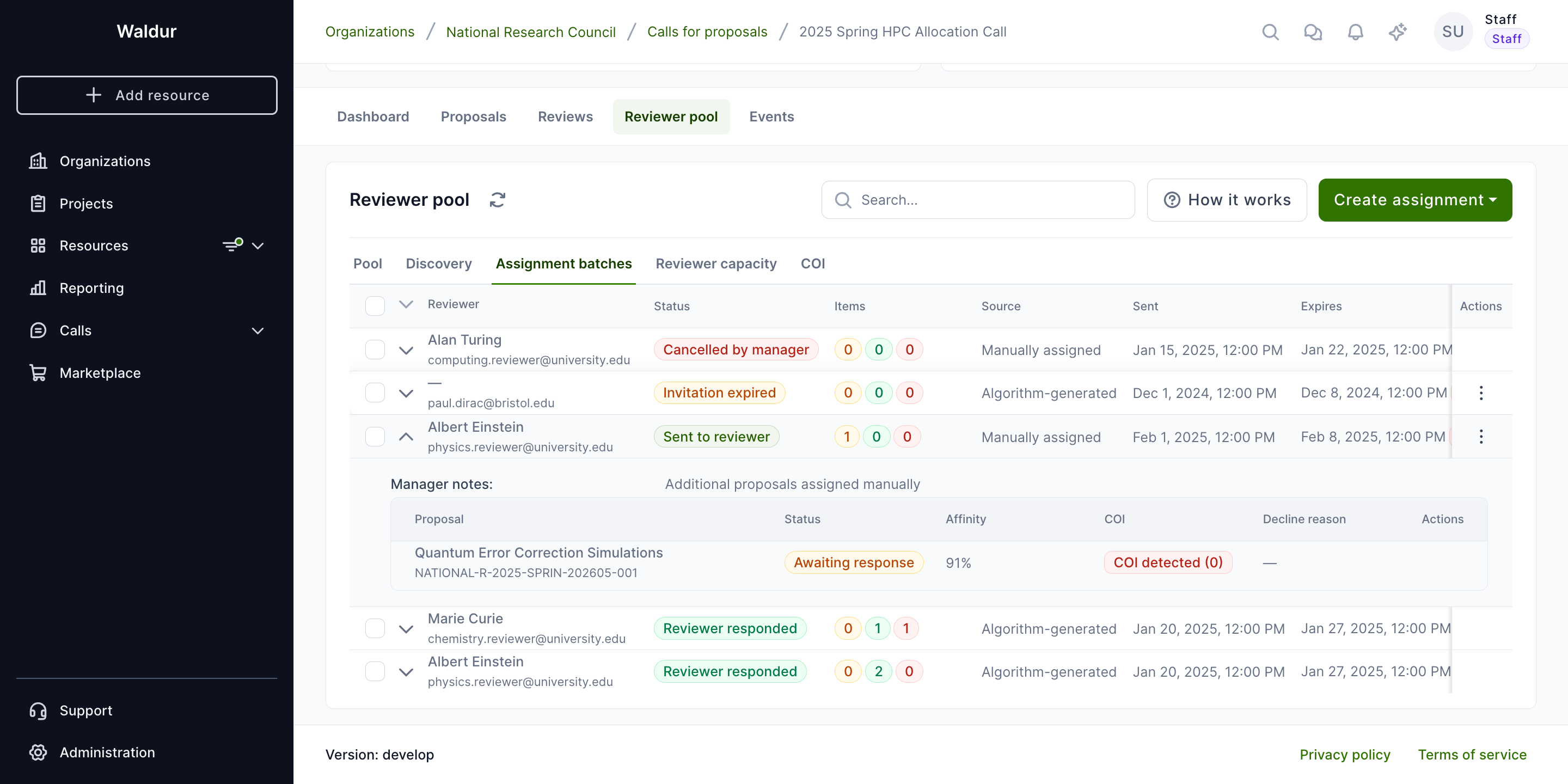Screen dimensions: 1568x784
Task: Click the Cancelled by manager status badge
Action: point(736,350)
